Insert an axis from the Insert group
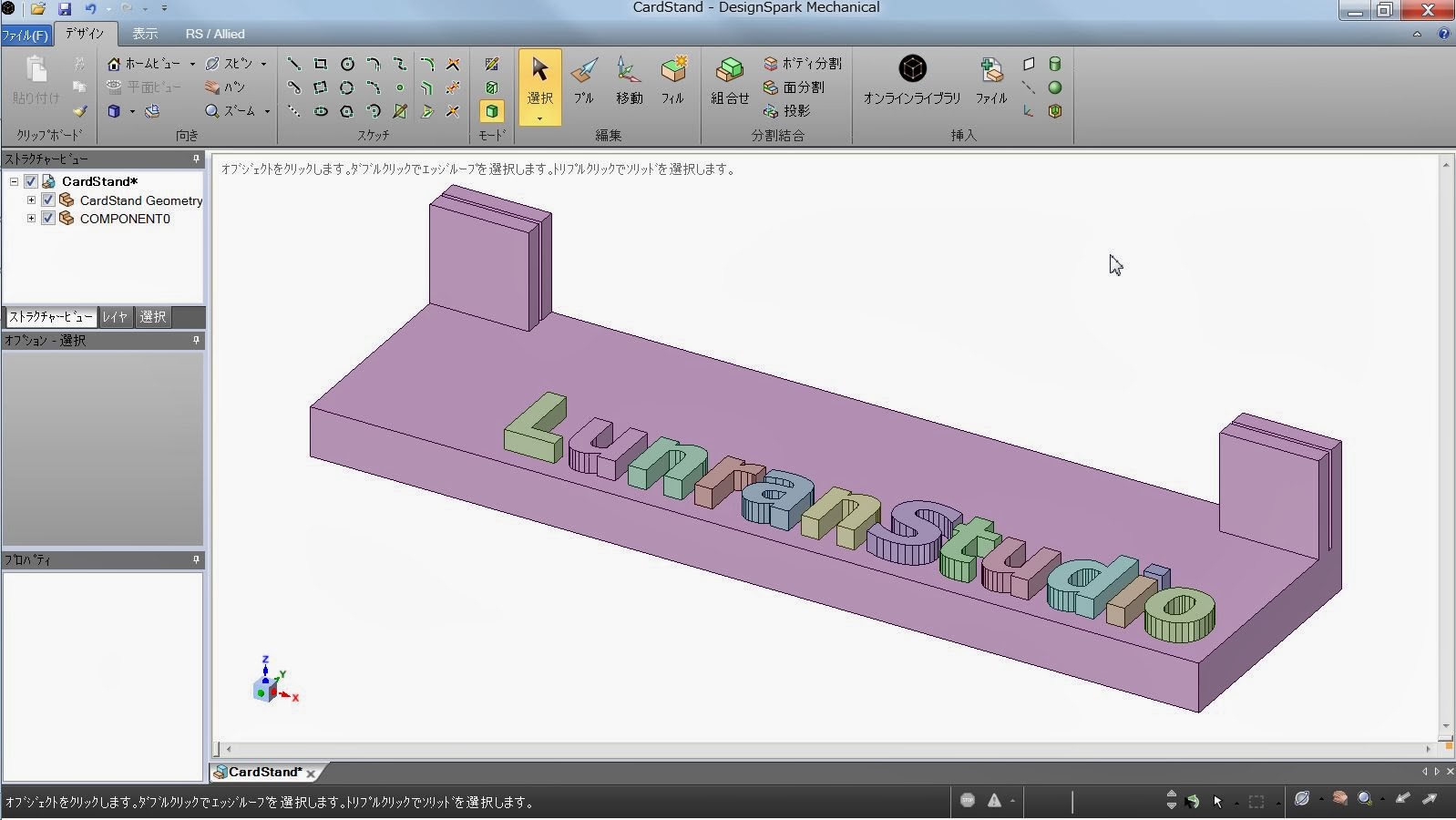 click(x=1029, y=87)
